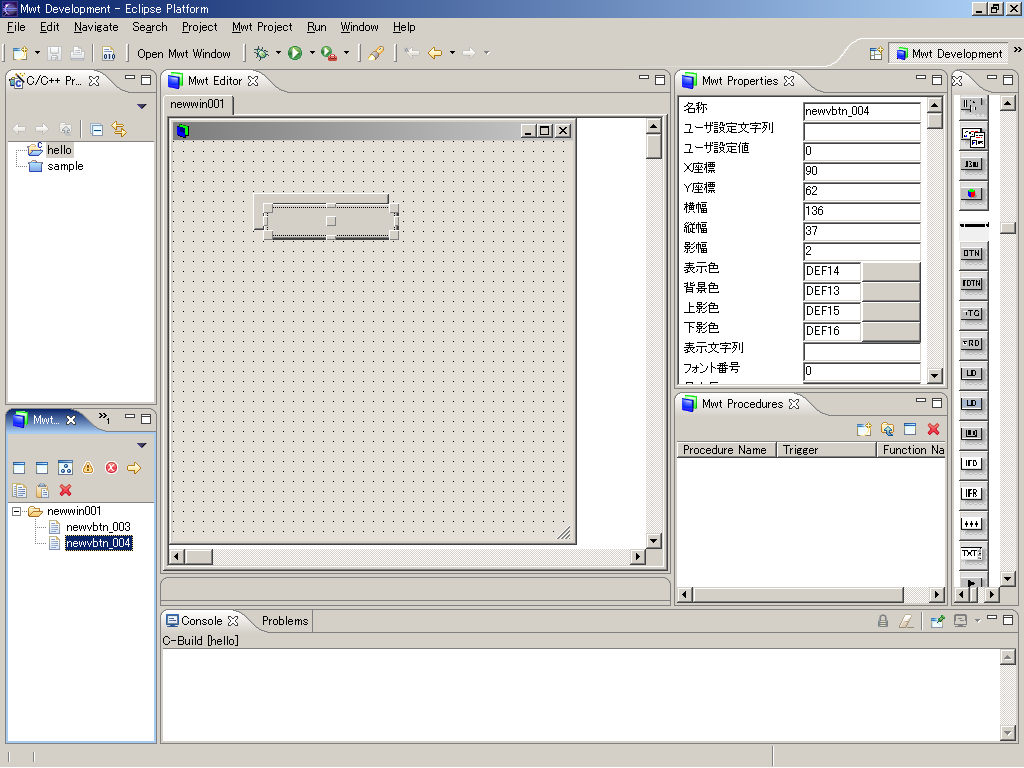Image resolution: width=1024 pixels, height=768 pixels.
Task: Click the red X delete in Mwt Procedures
Action: (933, 429)
